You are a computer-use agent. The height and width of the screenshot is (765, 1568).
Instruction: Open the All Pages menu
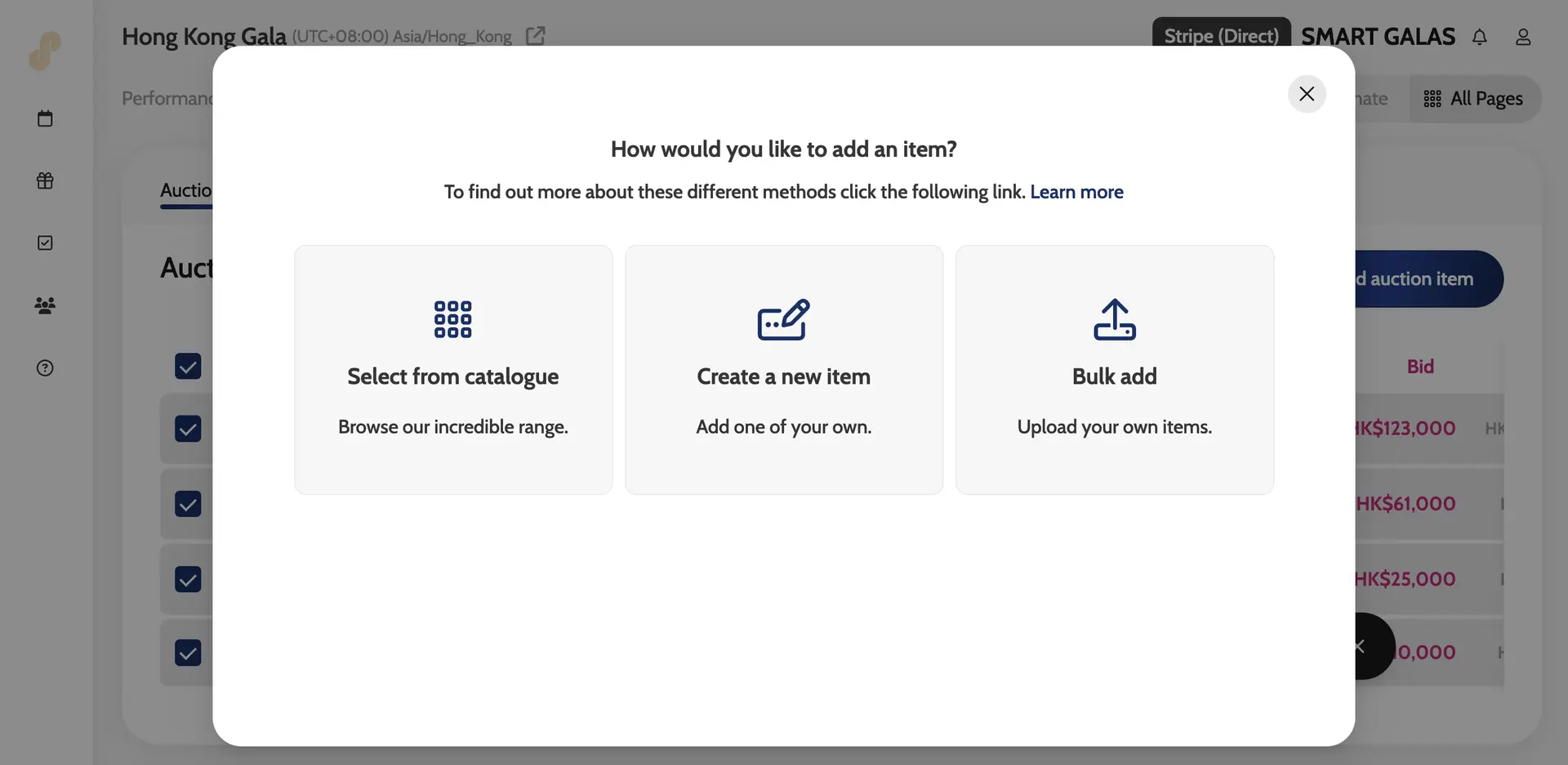click(x=1474, y=99)
